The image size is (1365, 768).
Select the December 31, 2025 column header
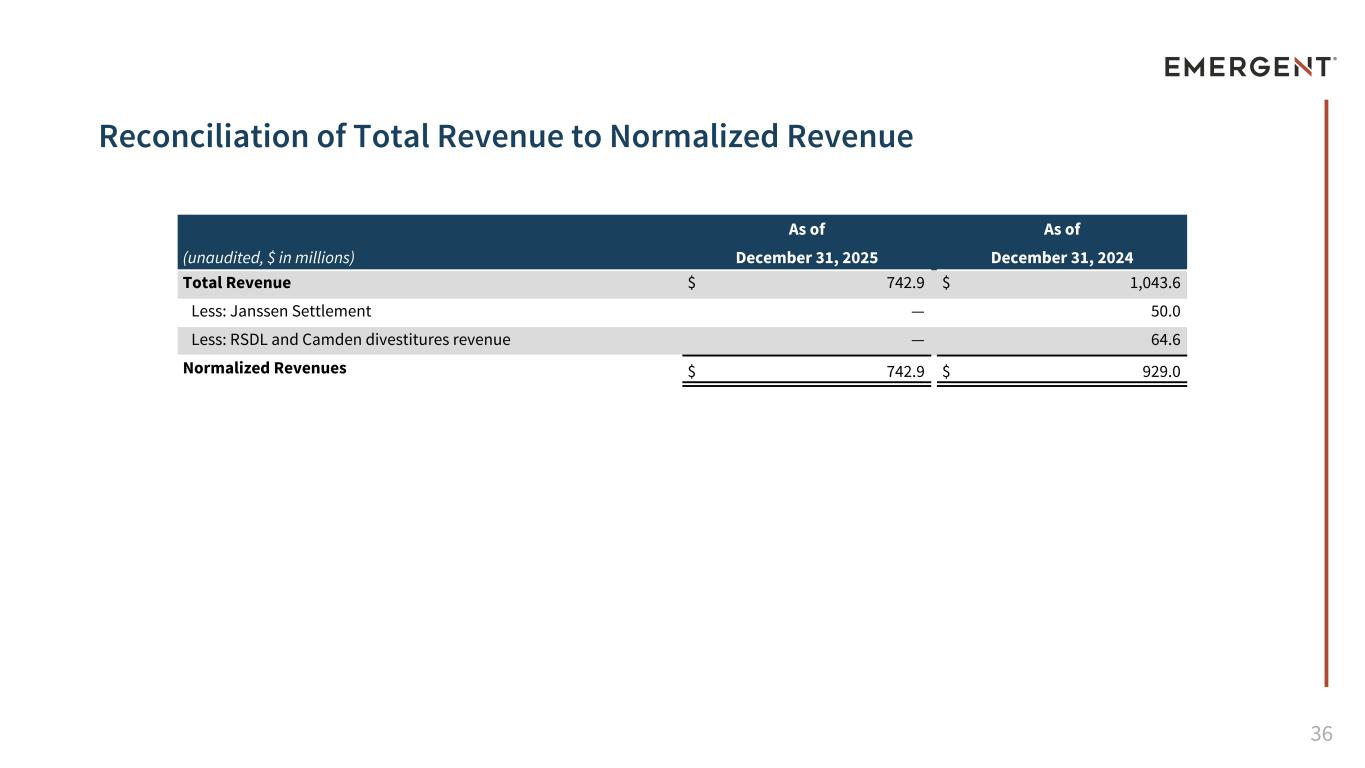coord(806,257)
